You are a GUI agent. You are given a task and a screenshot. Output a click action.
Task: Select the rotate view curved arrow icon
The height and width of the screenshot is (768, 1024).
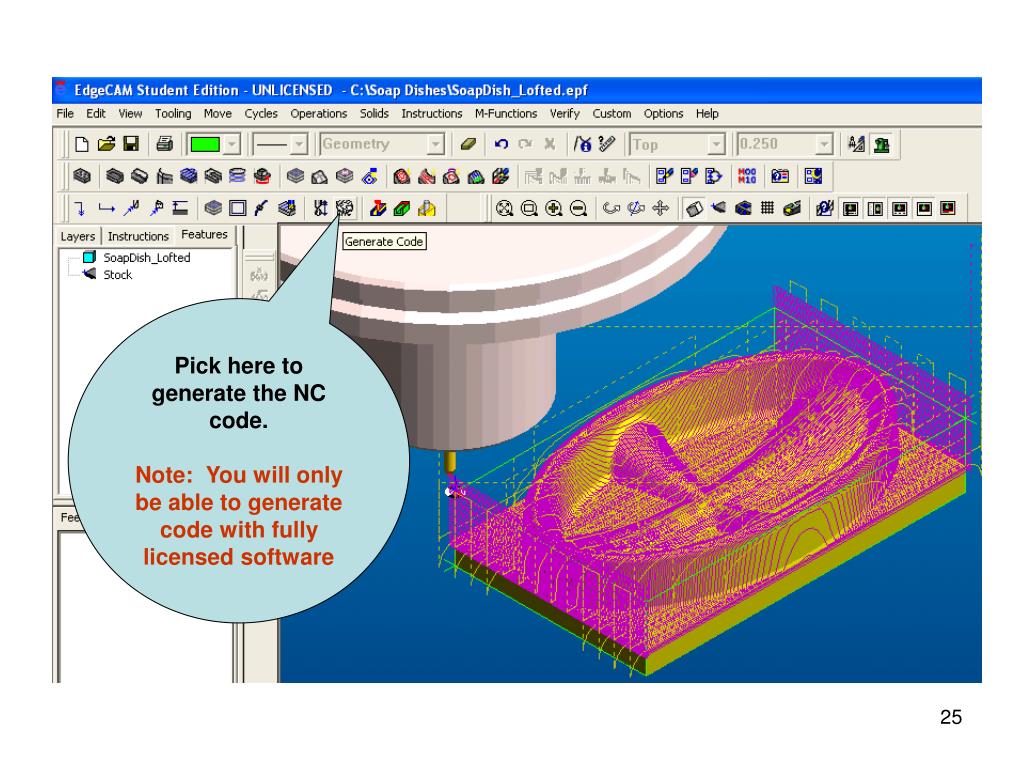point(611,208)
